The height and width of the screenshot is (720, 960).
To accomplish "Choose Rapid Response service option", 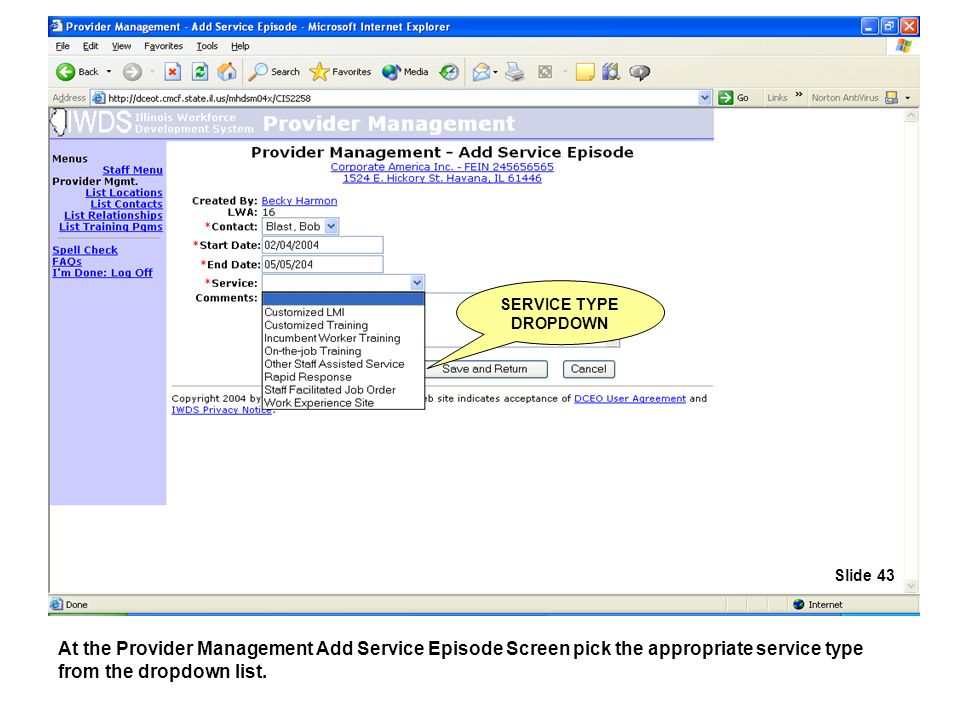I will (x=343, y=377).
